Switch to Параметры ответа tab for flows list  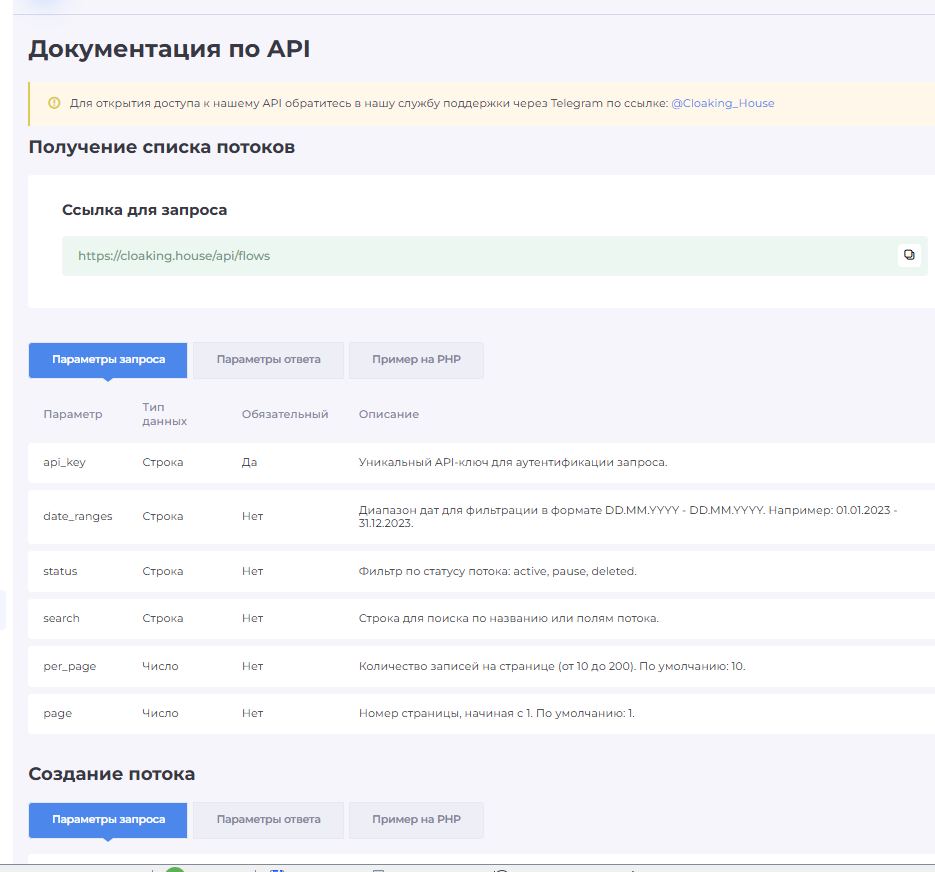[268, 360]
